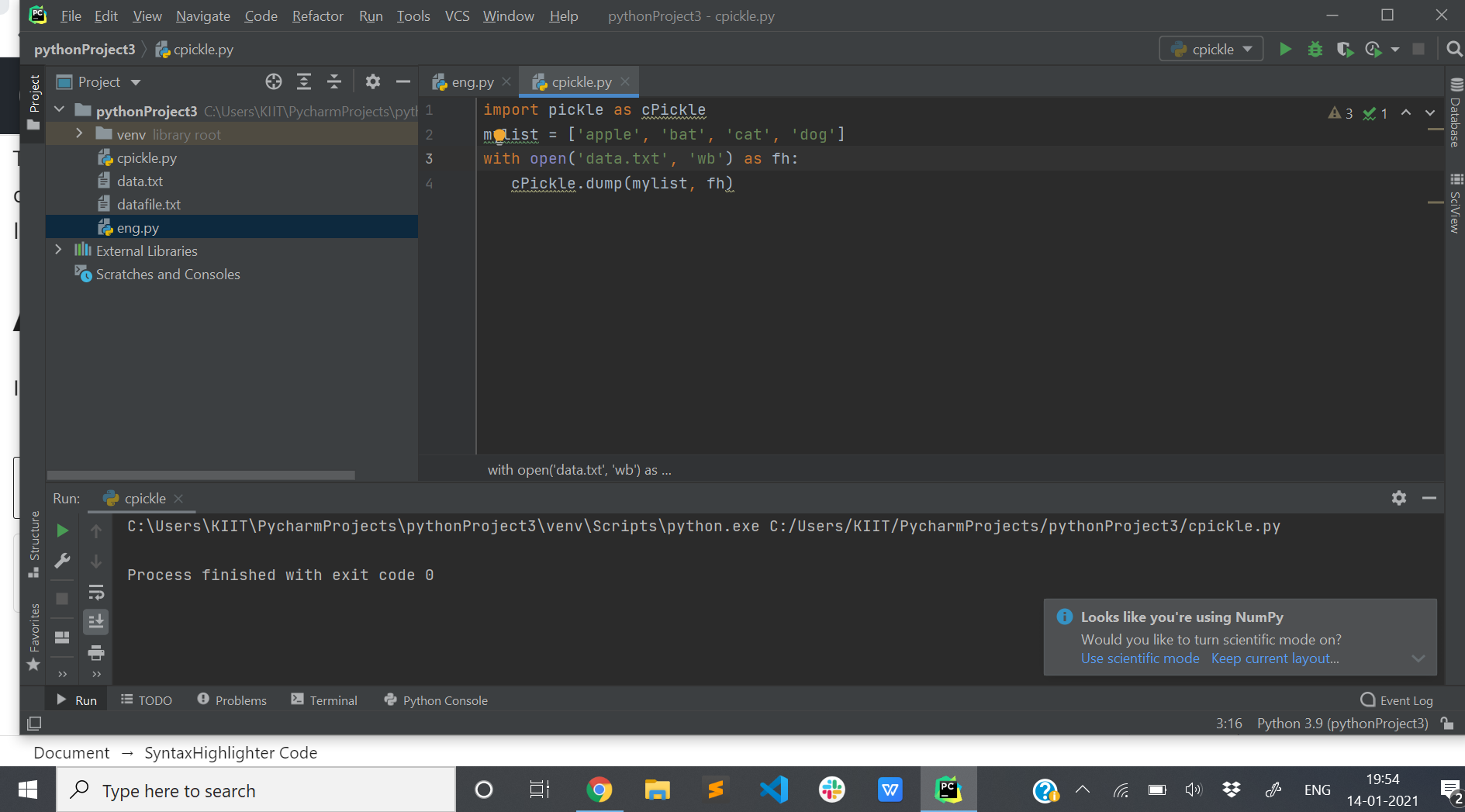The height and width of the screenshot is (812, 1465).
Task: Open the Project panel settings gear
Action: coord(373,81)
